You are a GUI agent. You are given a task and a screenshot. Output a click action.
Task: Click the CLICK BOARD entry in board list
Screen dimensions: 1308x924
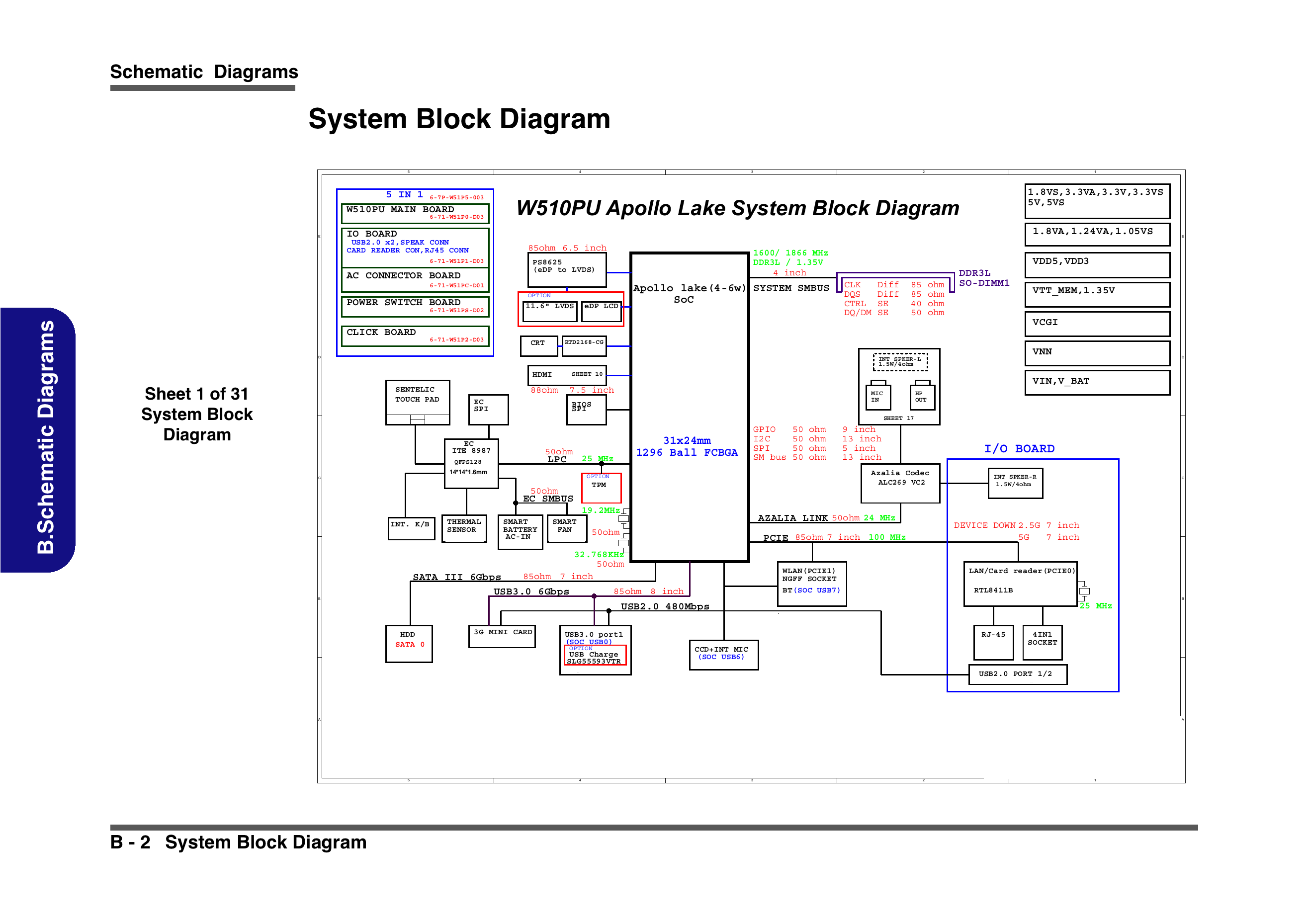click(x=414, y=335)
